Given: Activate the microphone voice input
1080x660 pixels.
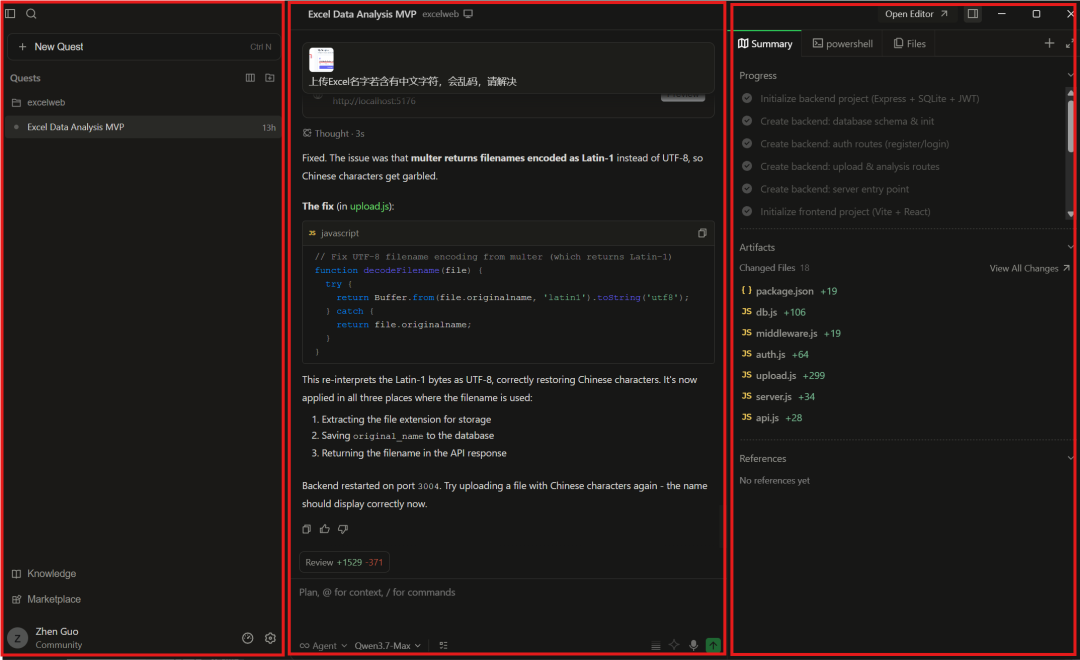Looking at the screenshot, I should [x=694, y=645].
